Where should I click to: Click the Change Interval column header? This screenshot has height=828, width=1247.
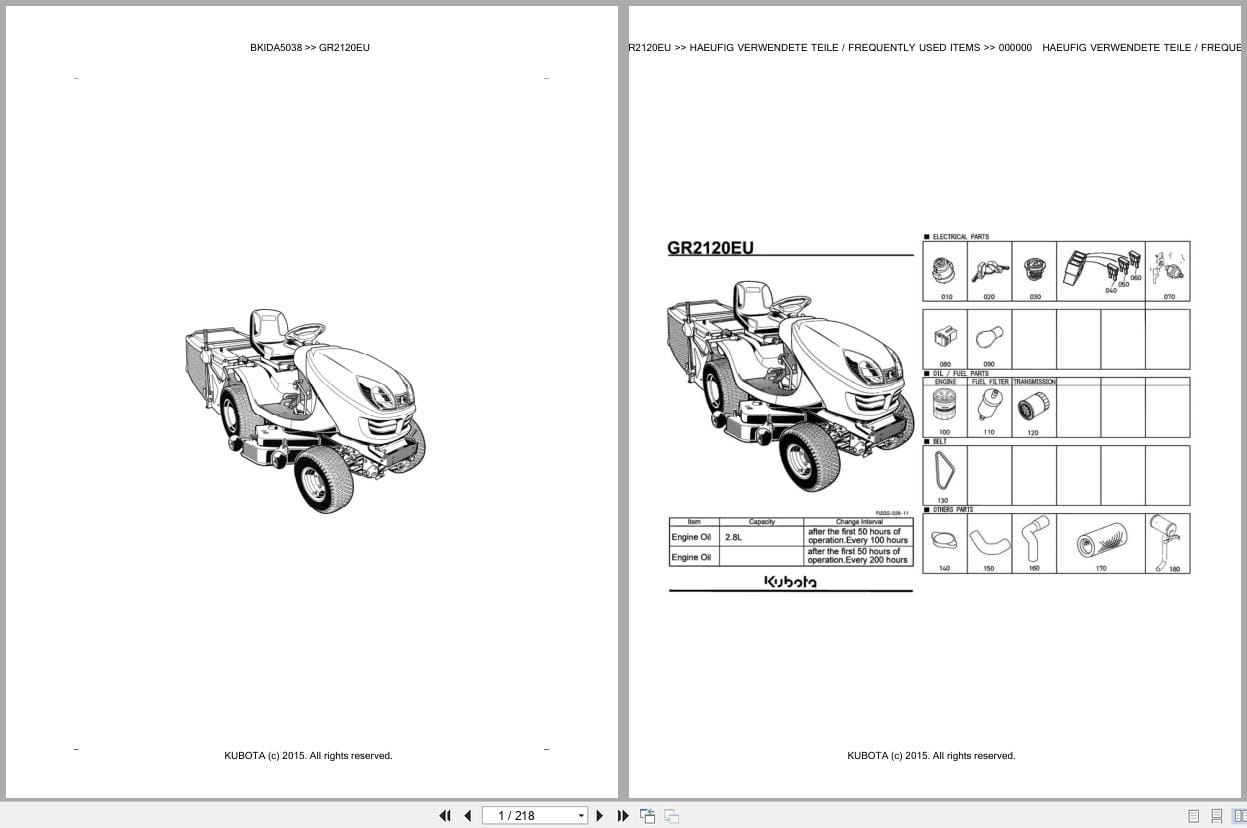(858, 522)
